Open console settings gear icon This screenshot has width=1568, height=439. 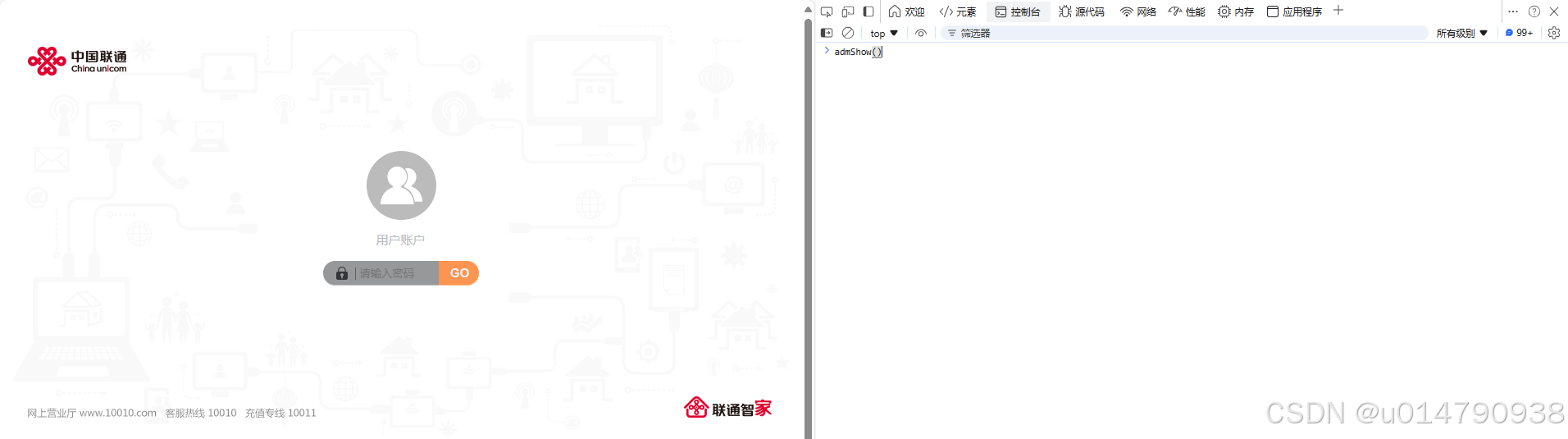pyautogui.click(x=1554, y=33)
